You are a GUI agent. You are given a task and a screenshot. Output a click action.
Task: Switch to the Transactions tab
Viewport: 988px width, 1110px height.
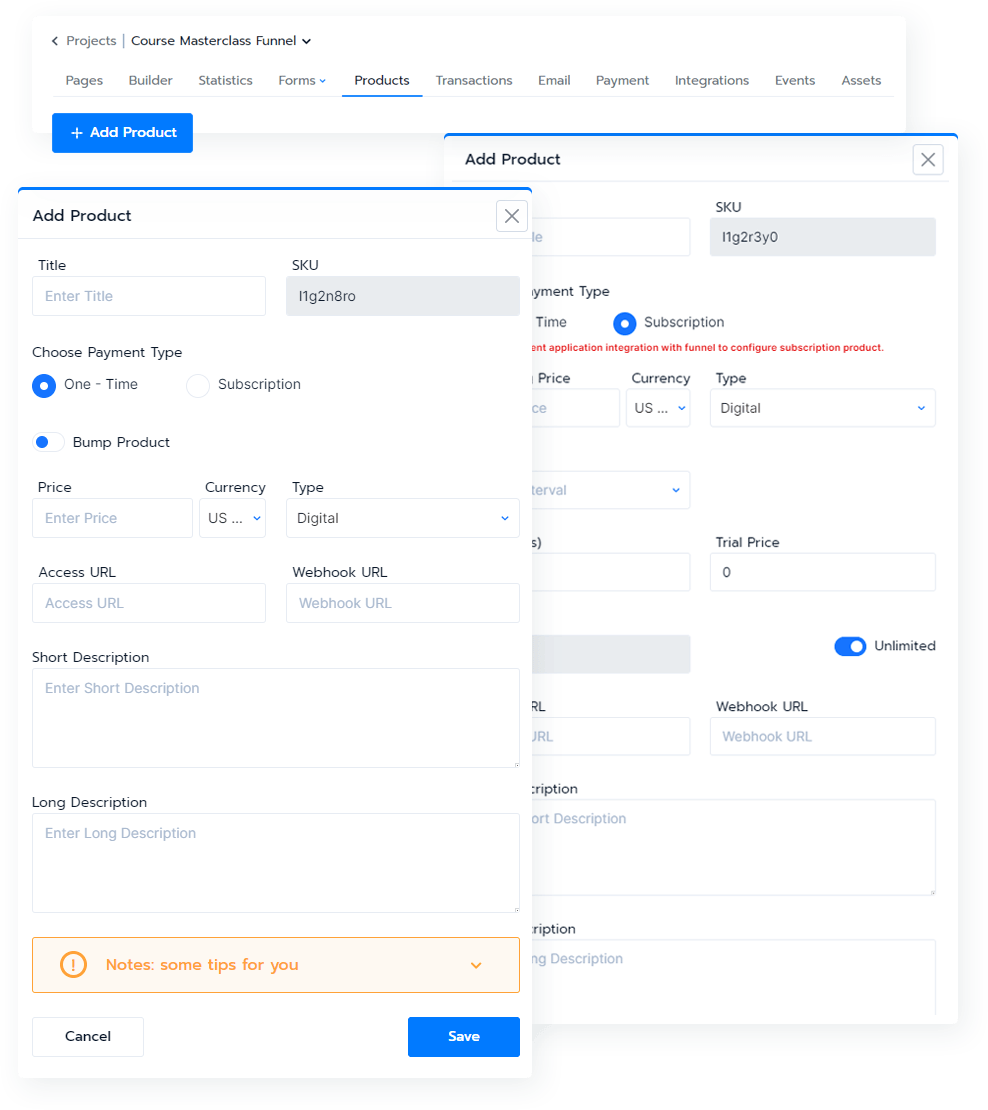(473, 80)
